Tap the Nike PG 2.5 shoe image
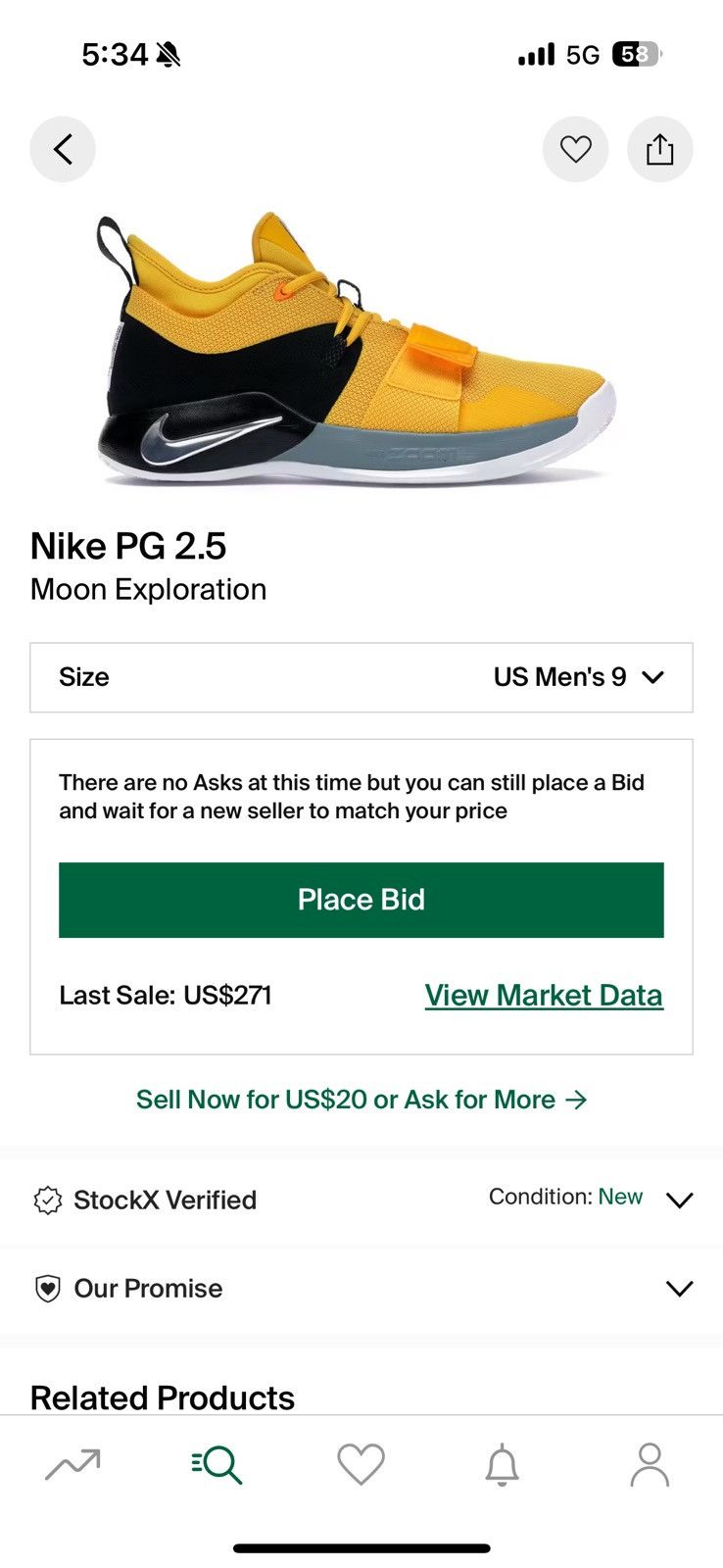Image resolution: width=723 pixels, height=1568 pixels. 358,348
